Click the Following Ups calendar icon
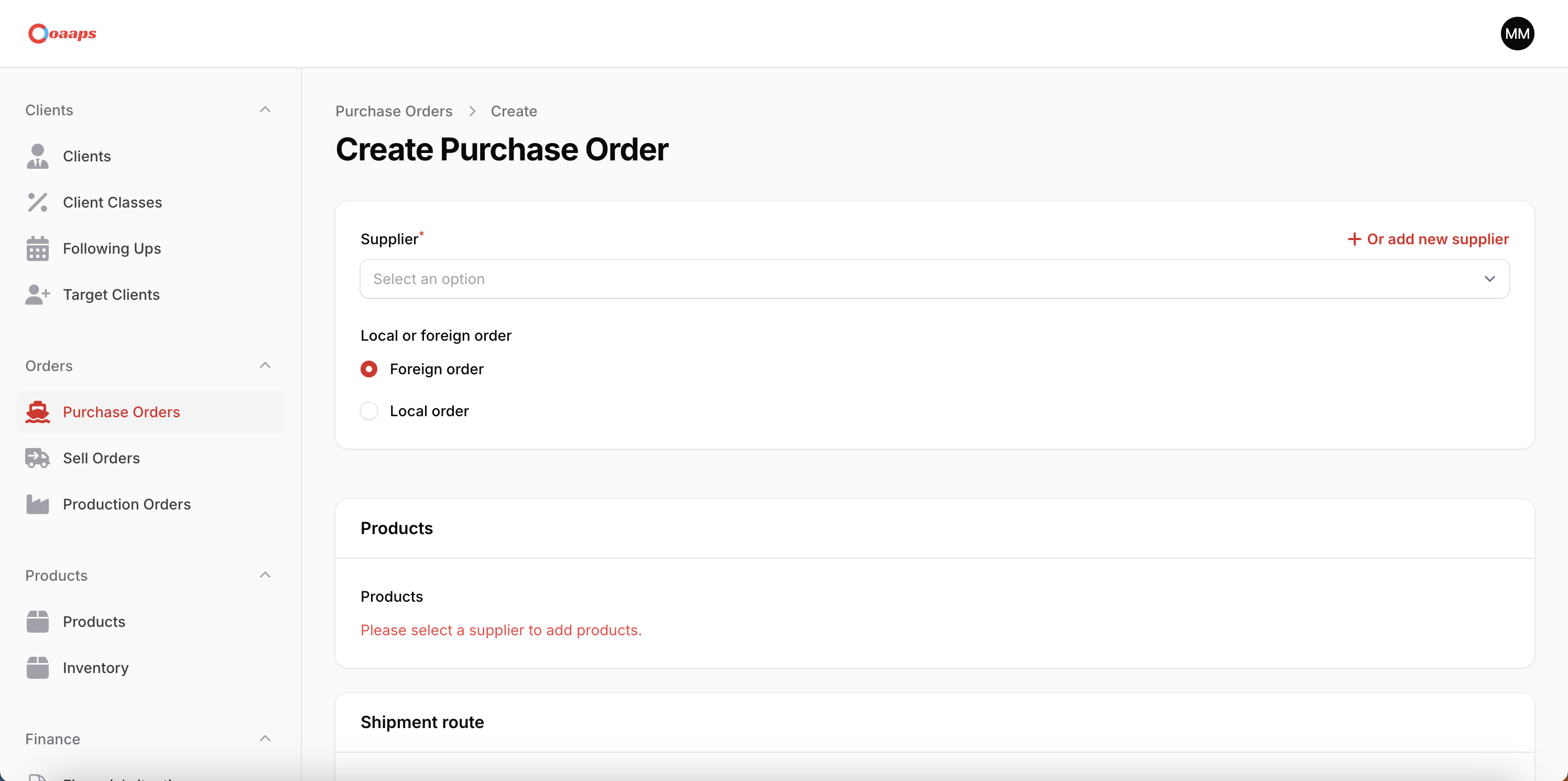 37,248
